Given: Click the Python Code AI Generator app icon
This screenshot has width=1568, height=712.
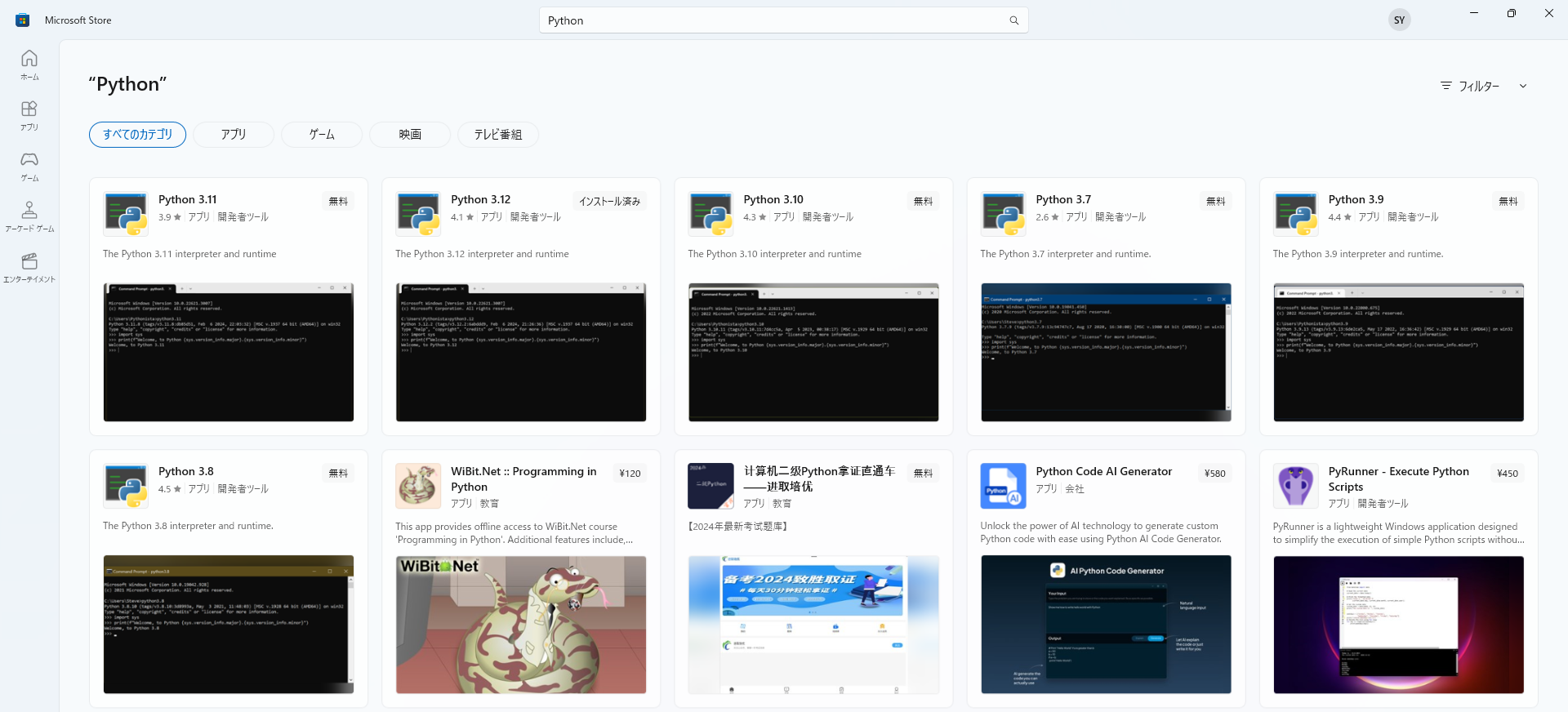Looking at the screenshot, I should tap(1003, 486).
